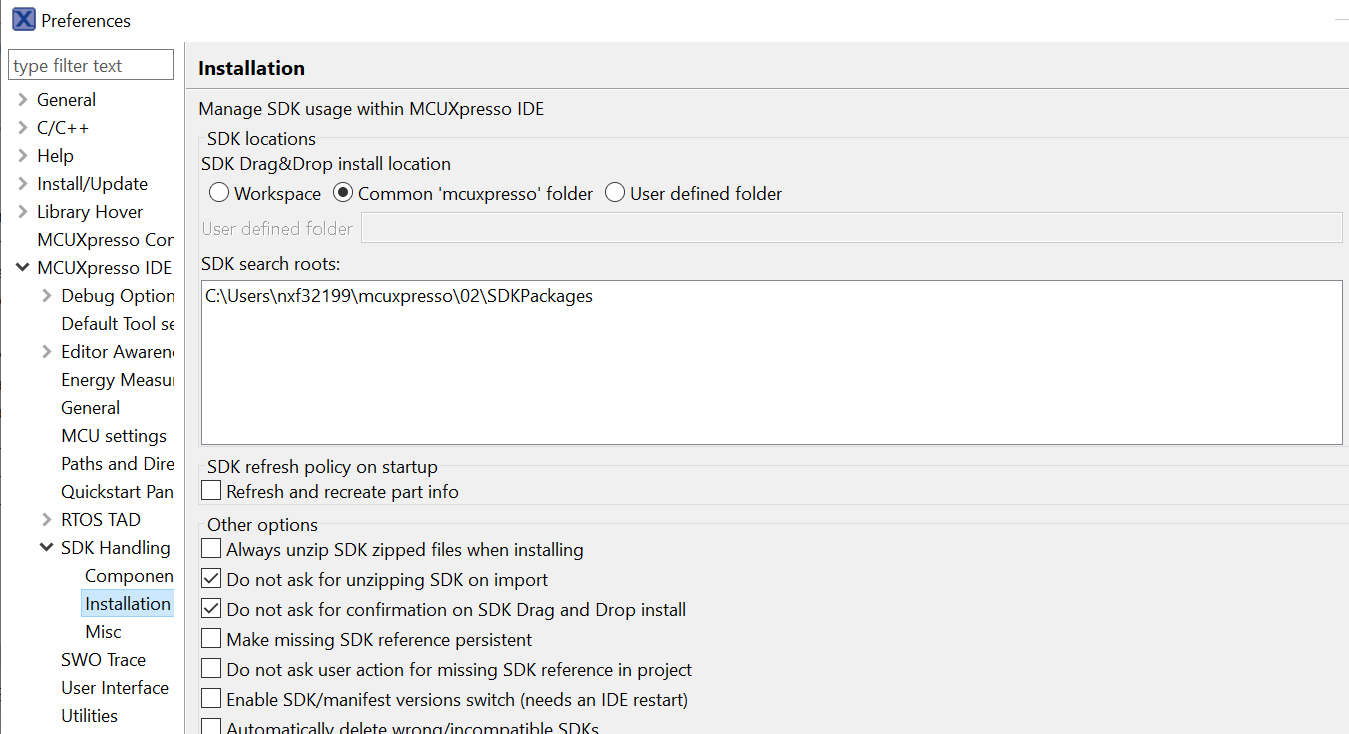
Task: Open the Misc page under SDK Handling
Action: 102,631
